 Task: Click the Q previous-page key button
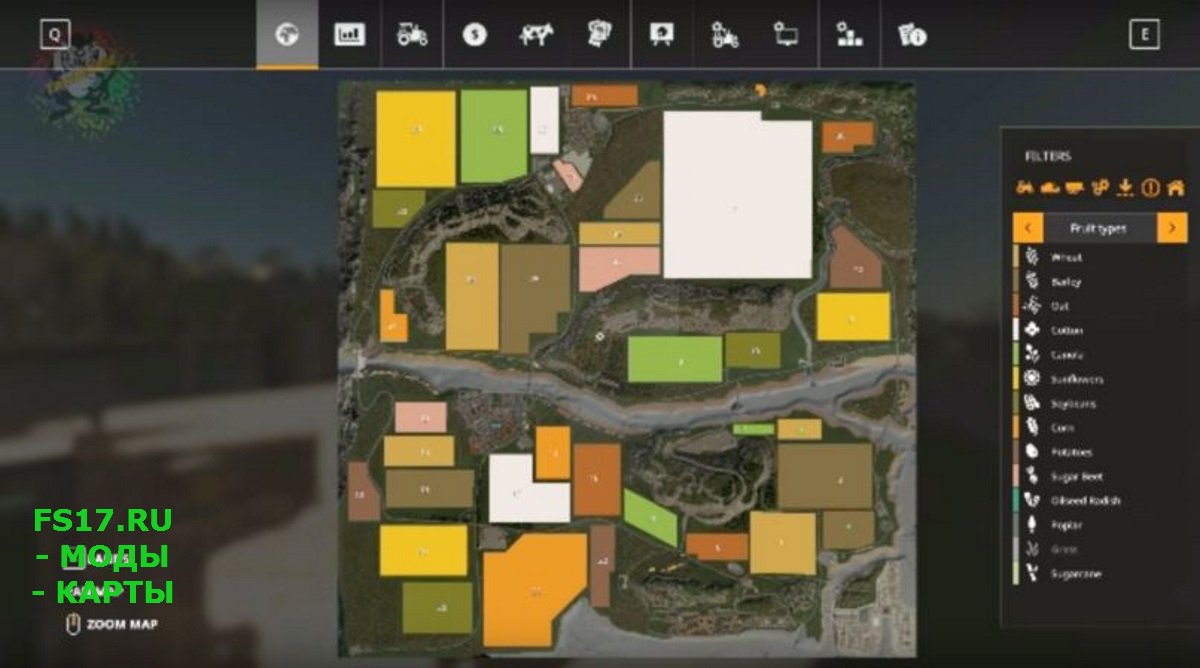[55, 34]
